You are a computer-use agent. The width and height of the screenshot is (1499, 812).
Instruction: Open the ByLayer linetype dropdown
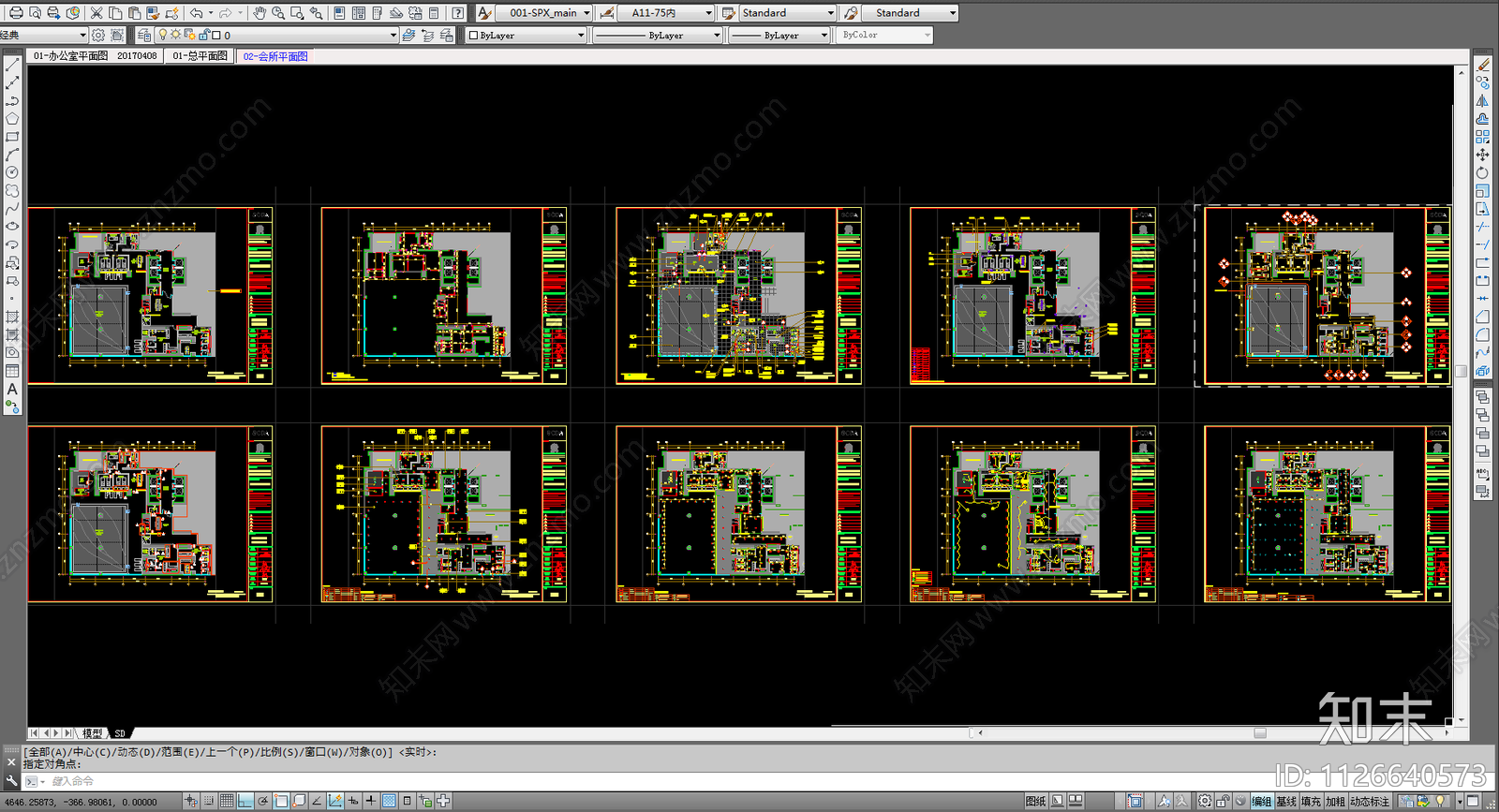657,36
